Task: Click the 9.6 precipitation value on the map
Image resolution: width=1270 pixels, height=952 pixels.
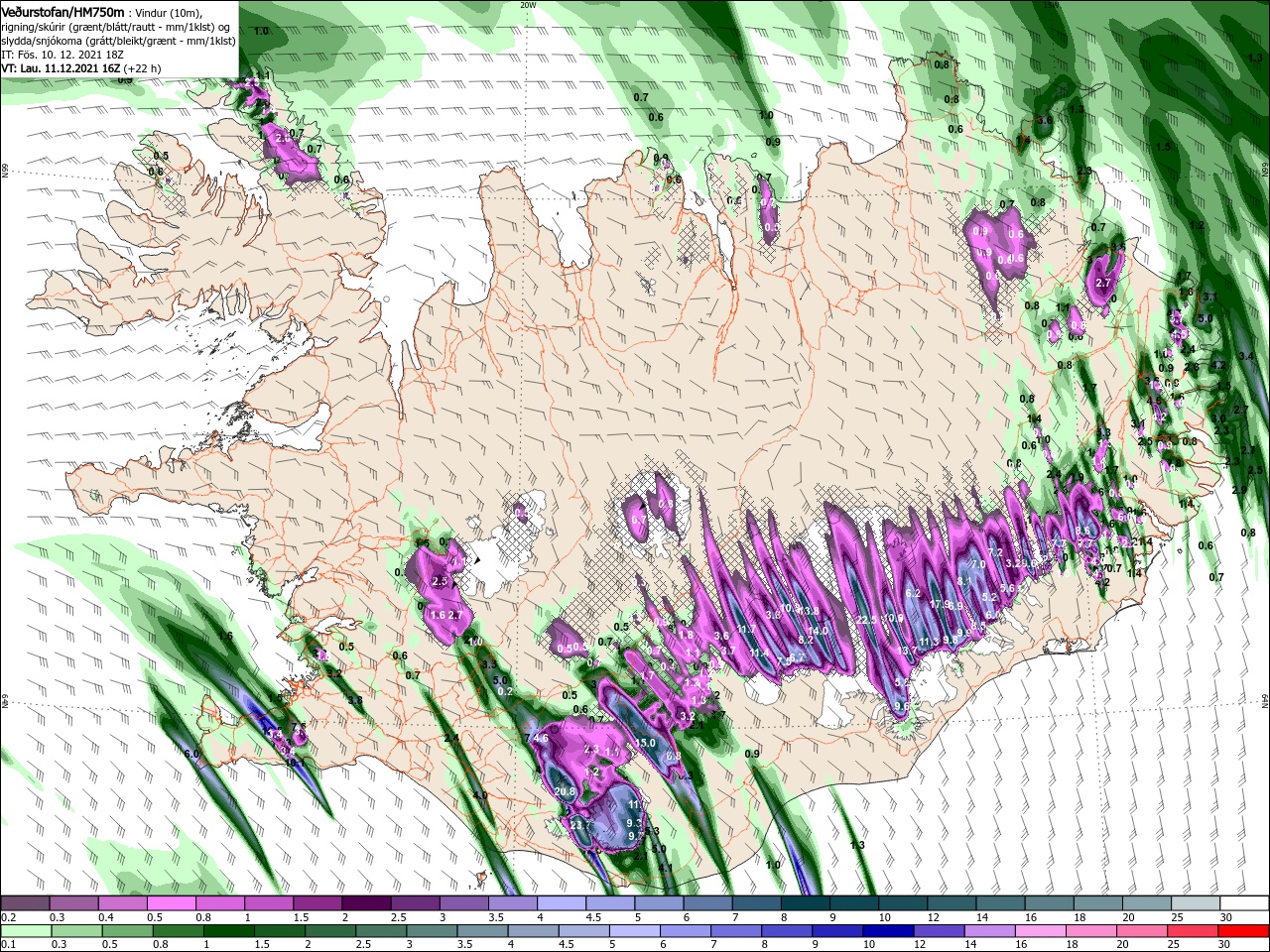Action: click(902, 707)
